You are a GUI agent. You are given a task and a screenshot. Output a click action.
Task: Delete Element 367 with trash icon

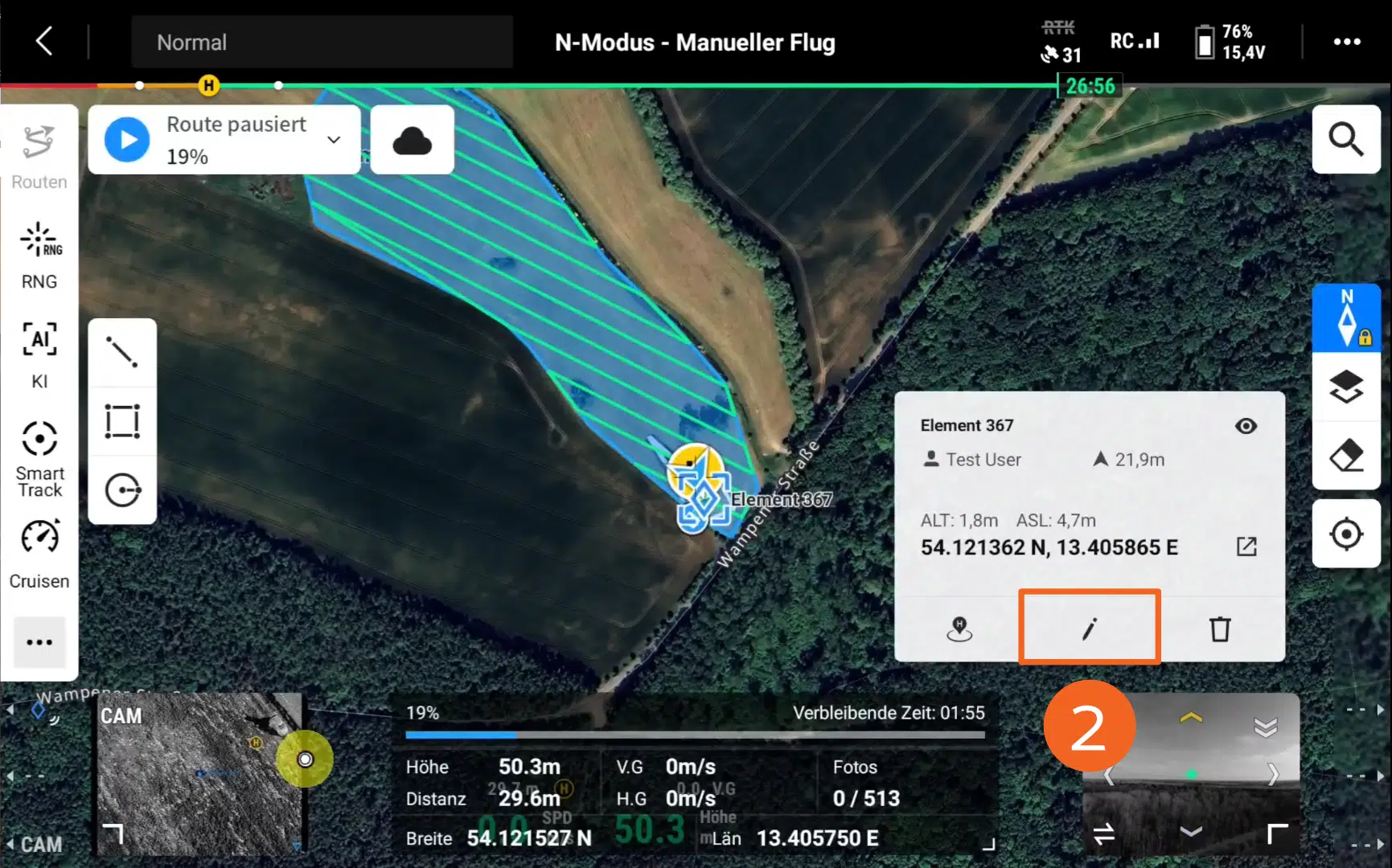1220,628
